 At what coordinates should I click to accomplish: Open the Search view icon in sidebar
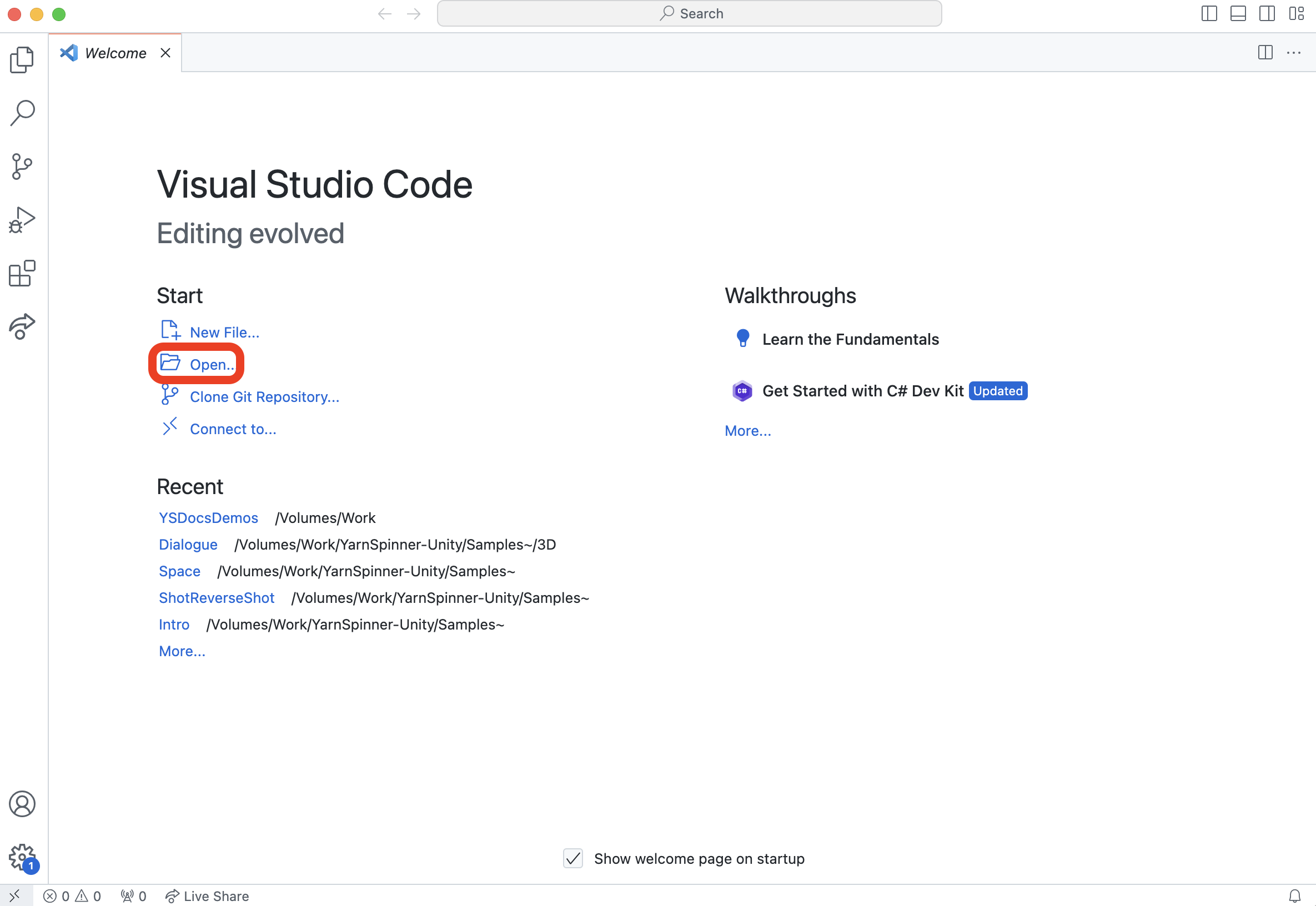pyautogui.click(x=22, y=112)
